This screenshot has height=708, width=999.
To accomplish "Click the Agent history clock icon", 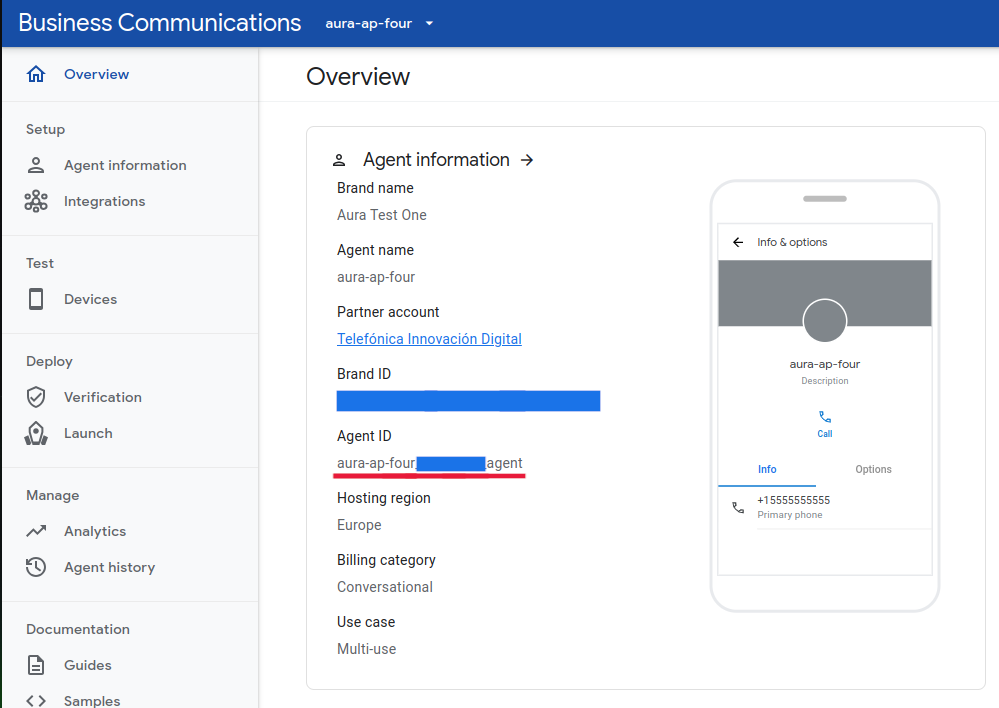I will 36,567.
